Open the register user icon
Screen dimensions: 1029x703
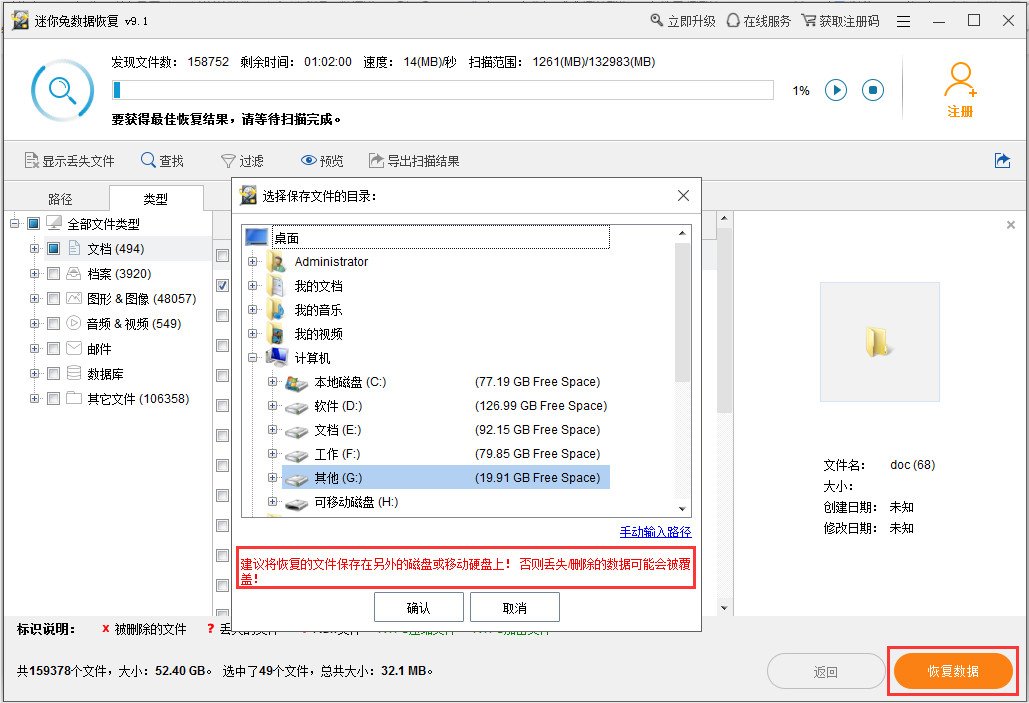tap(960, 80)
